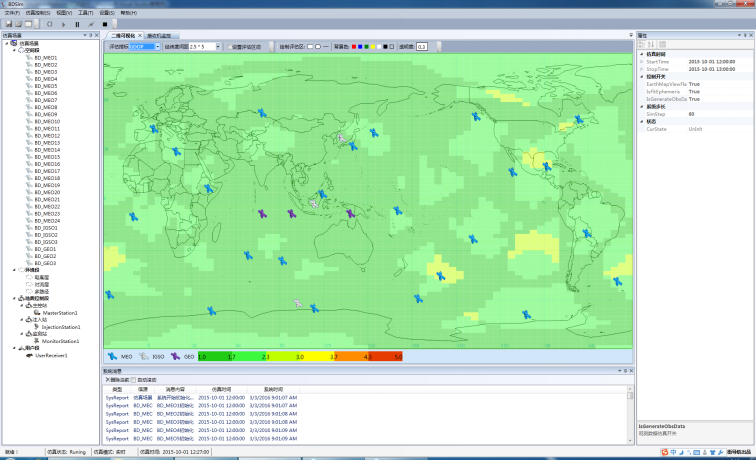Pause simulation with the pause button
Viewport: 756px width, 460px height.
77,24
